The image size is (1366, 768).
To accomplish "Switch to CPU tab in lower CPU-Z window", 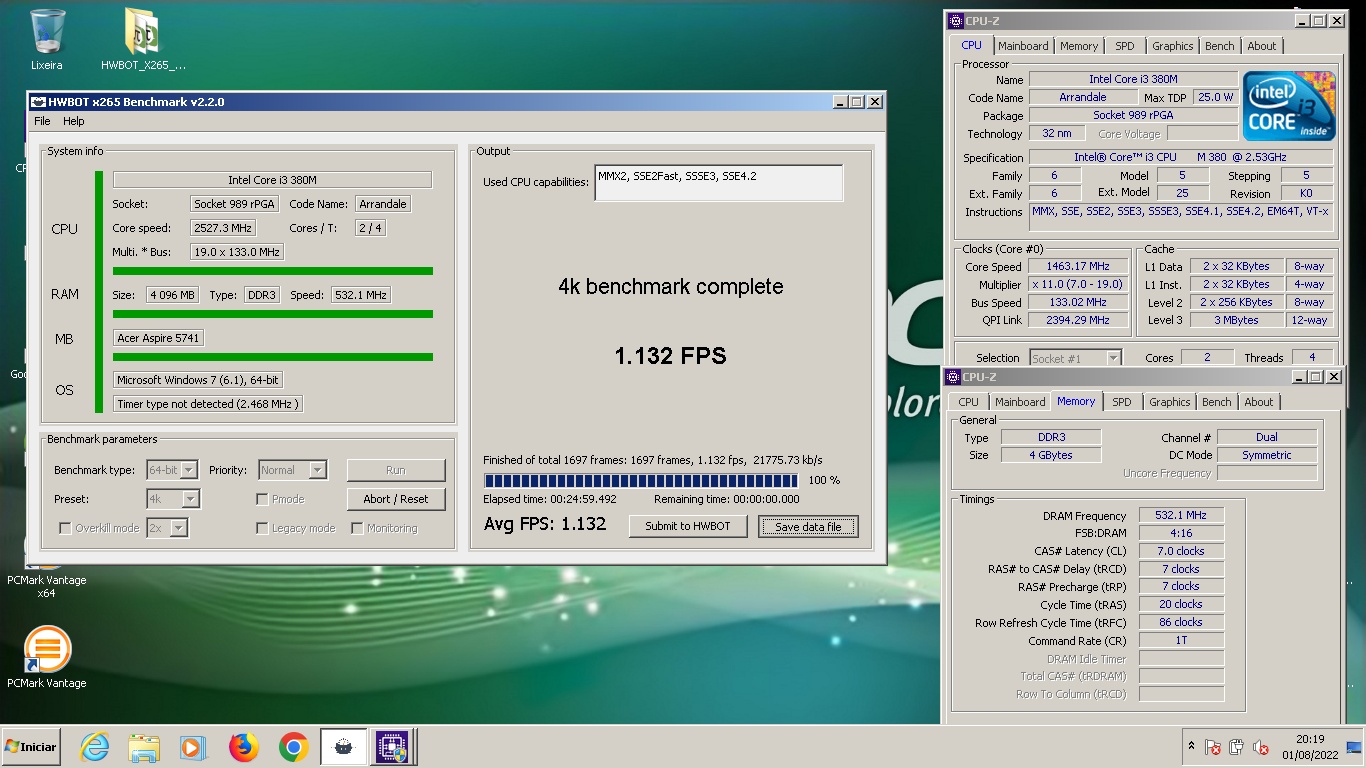I will pyautogui.click(x=968, y=402).
